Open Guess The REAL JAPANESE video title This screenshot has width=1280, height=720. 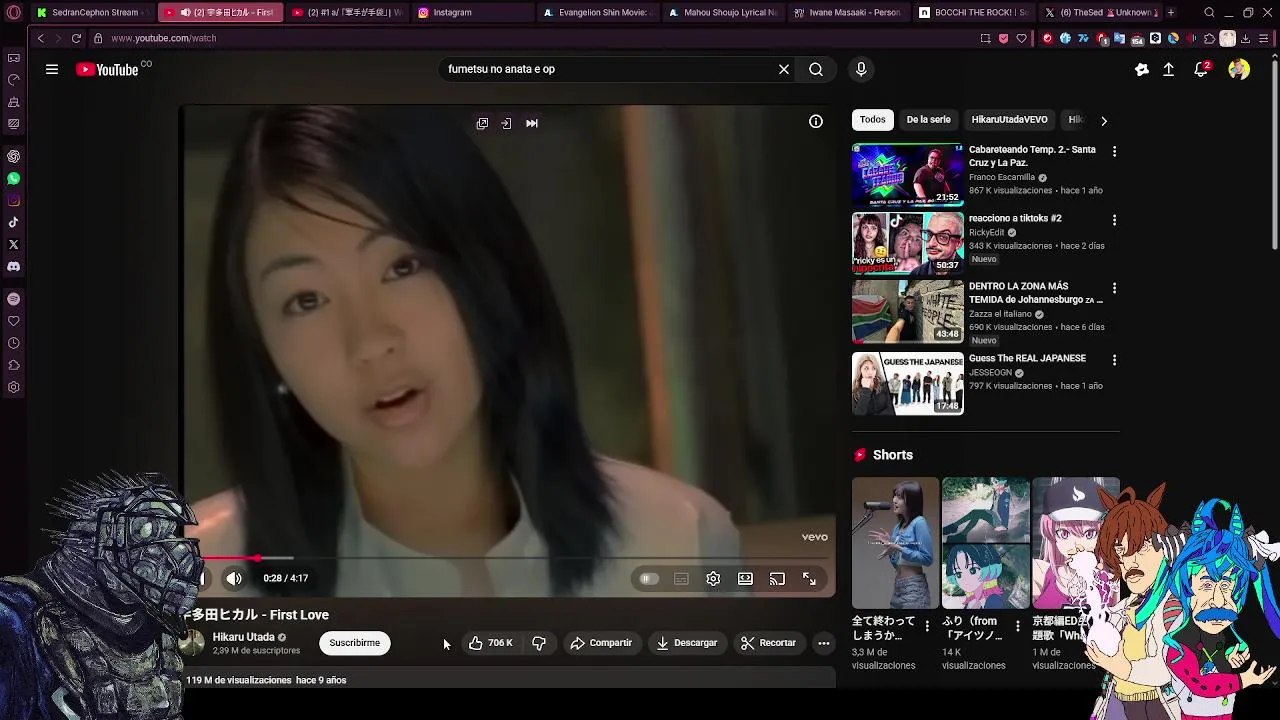click(x=1027, y=358)
